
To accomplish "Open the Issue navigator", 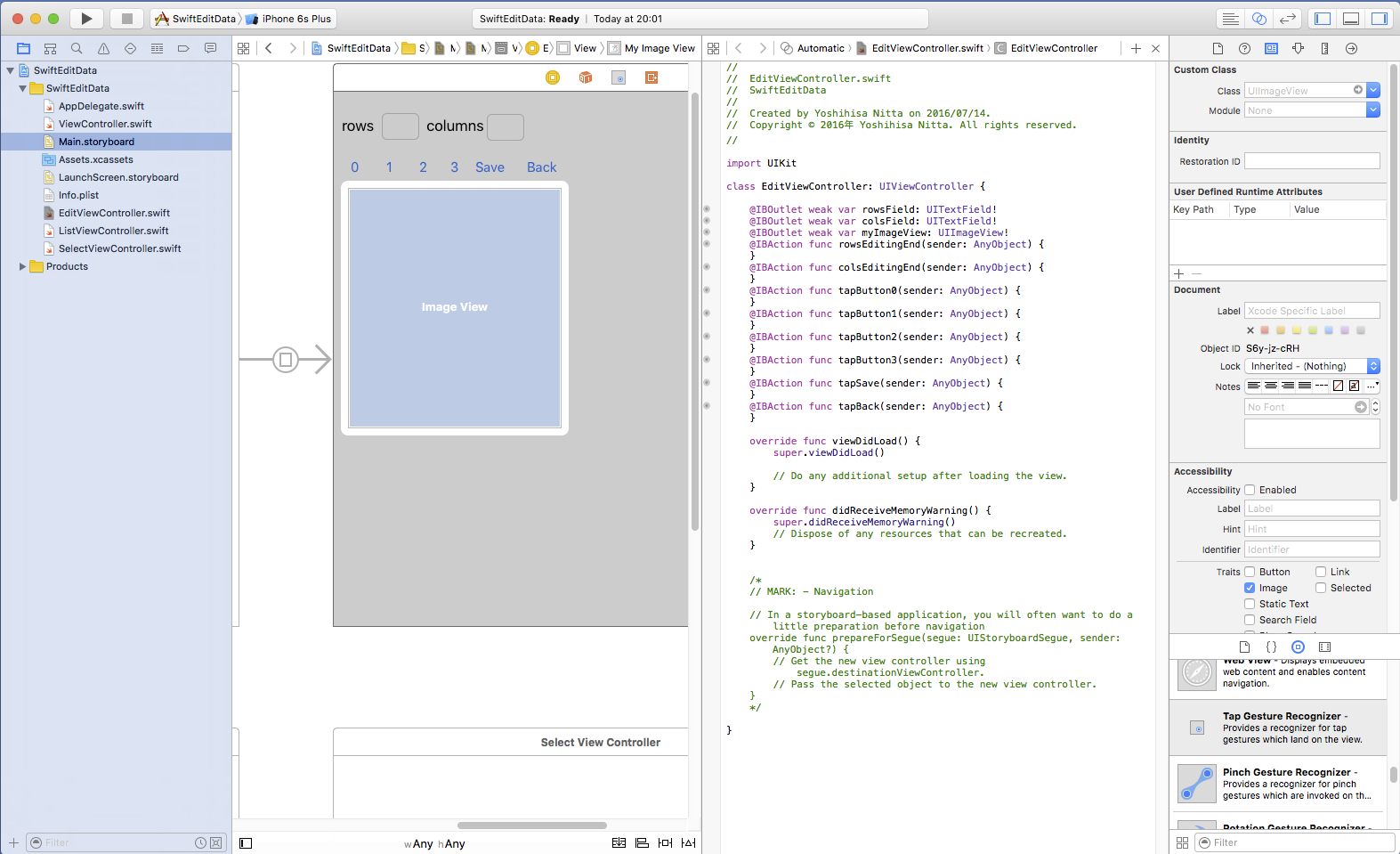I will 103,49.
